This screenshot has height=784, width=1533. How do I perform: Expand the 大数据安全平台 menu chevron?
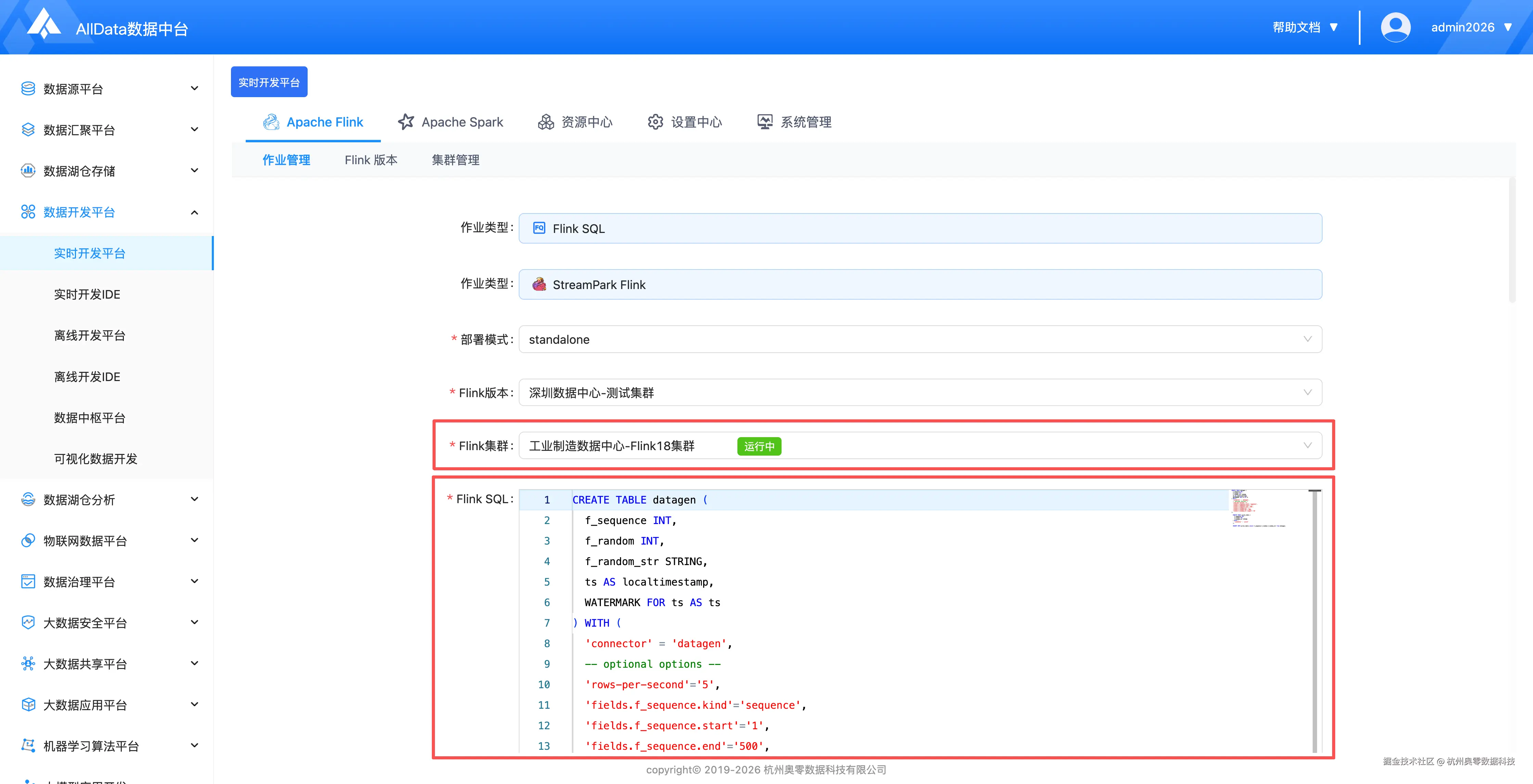(x=194, y=622)
